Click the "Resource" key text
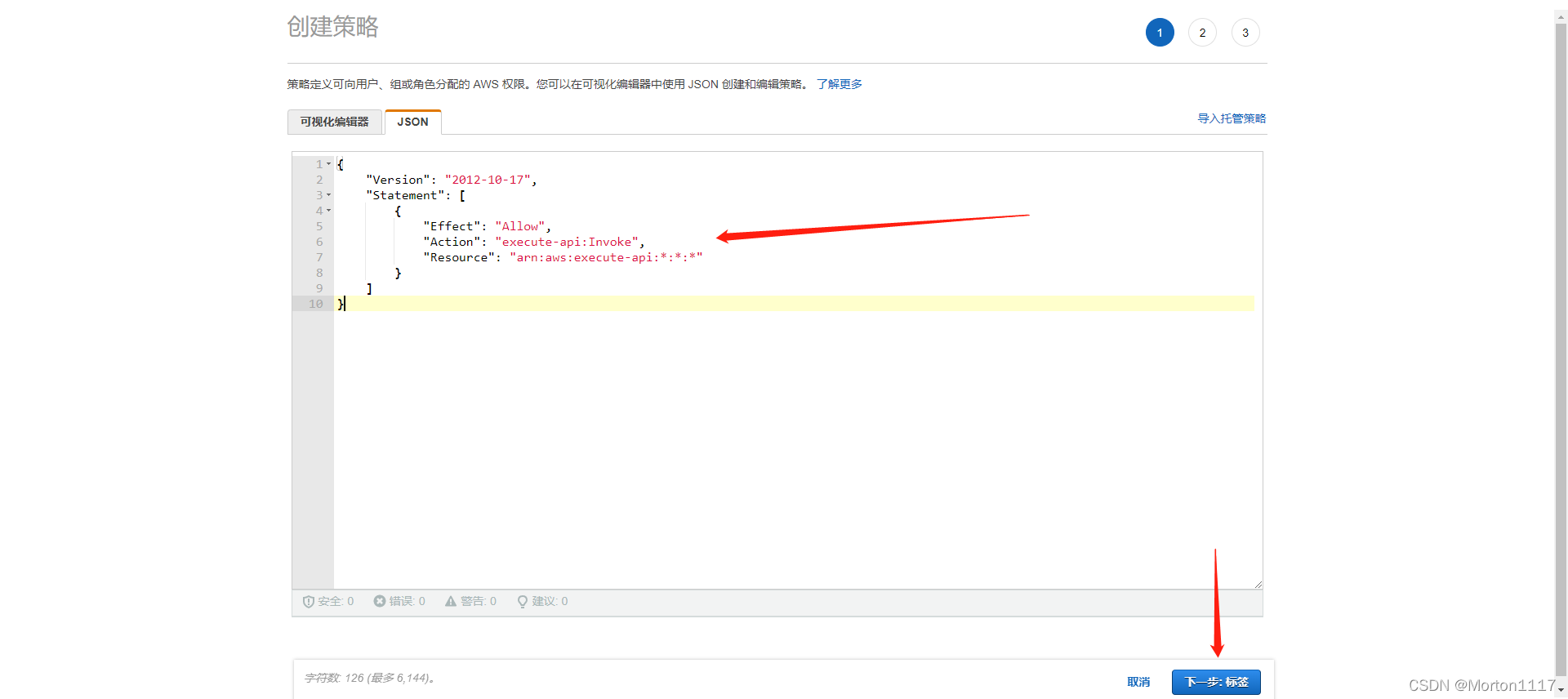Screen dimensions: 1568x699 (x=459, y=257)
